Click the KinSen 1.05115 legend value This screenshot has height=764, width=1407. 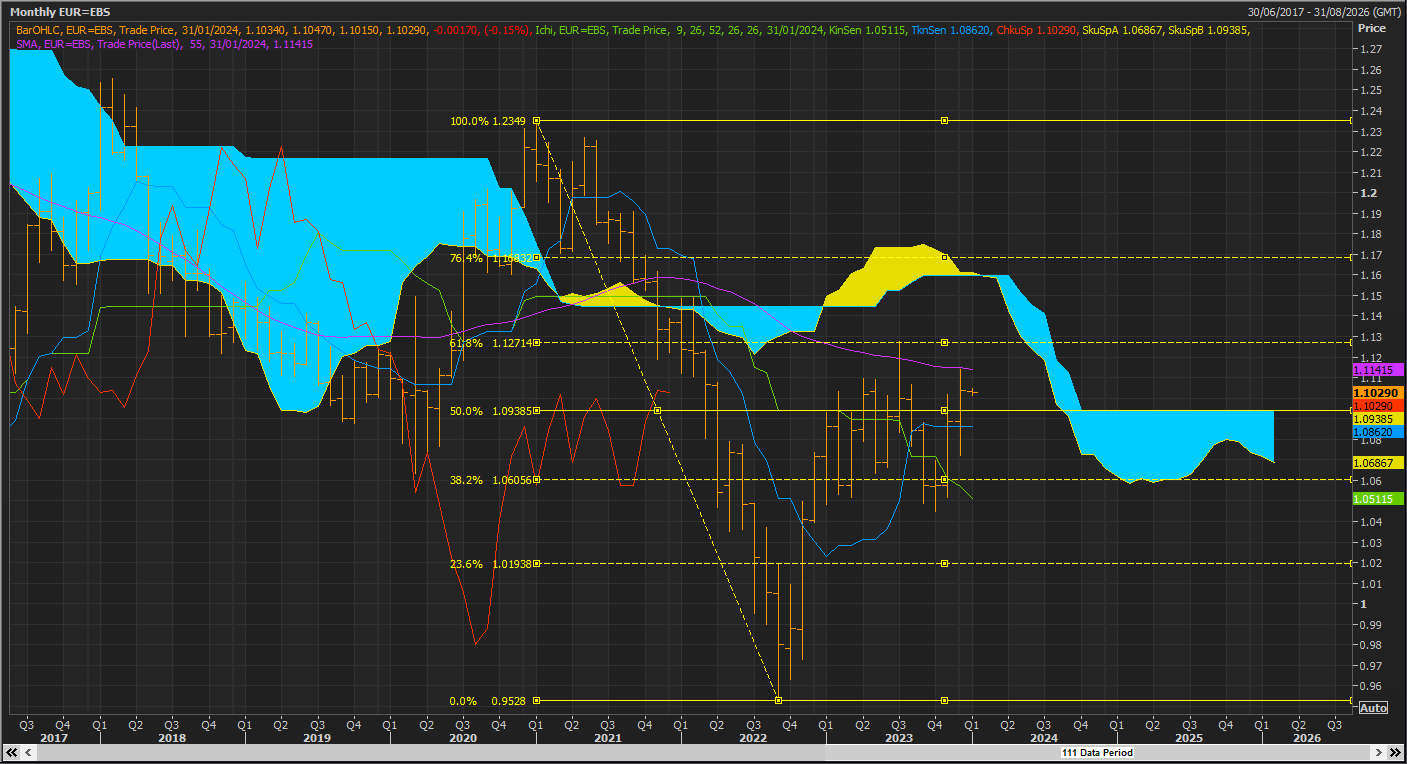tap(867, 31)
